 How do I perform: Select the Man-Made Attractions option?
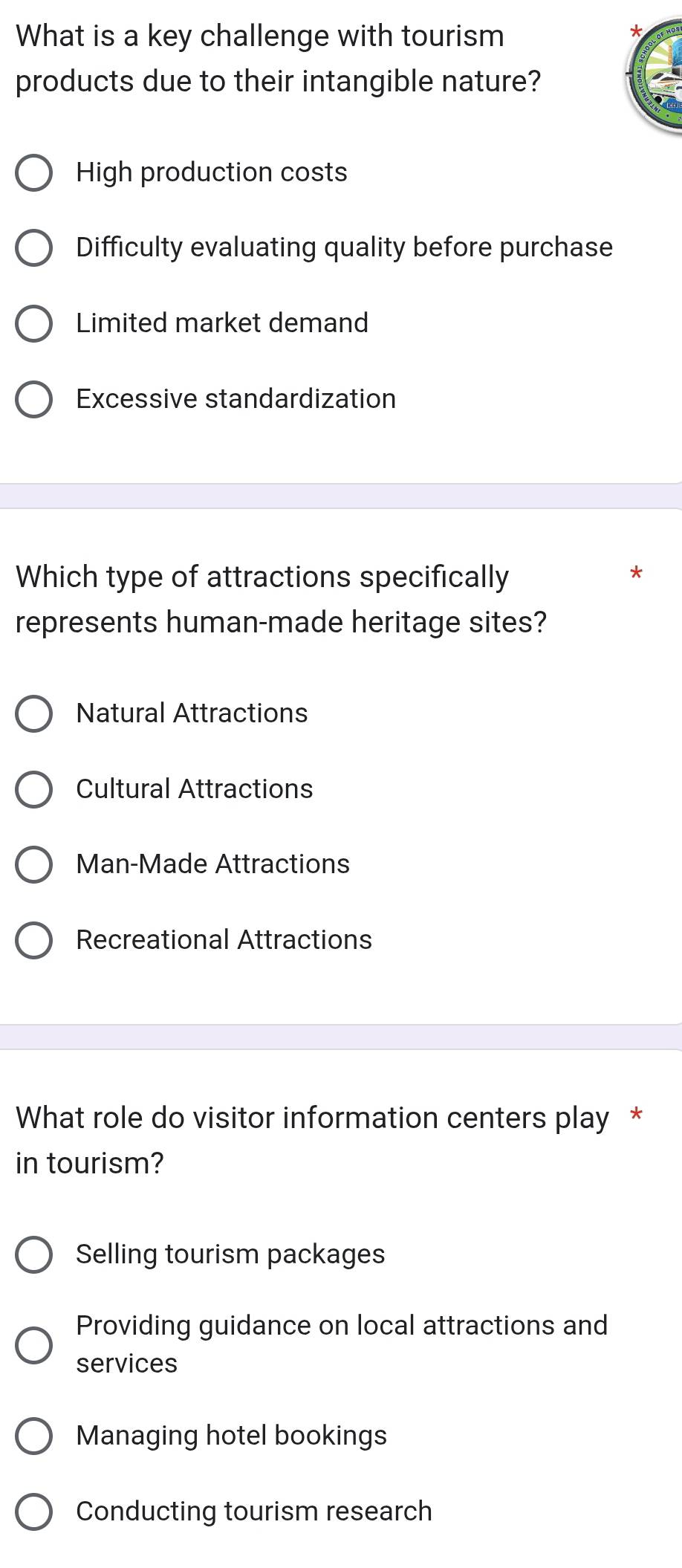34,865
